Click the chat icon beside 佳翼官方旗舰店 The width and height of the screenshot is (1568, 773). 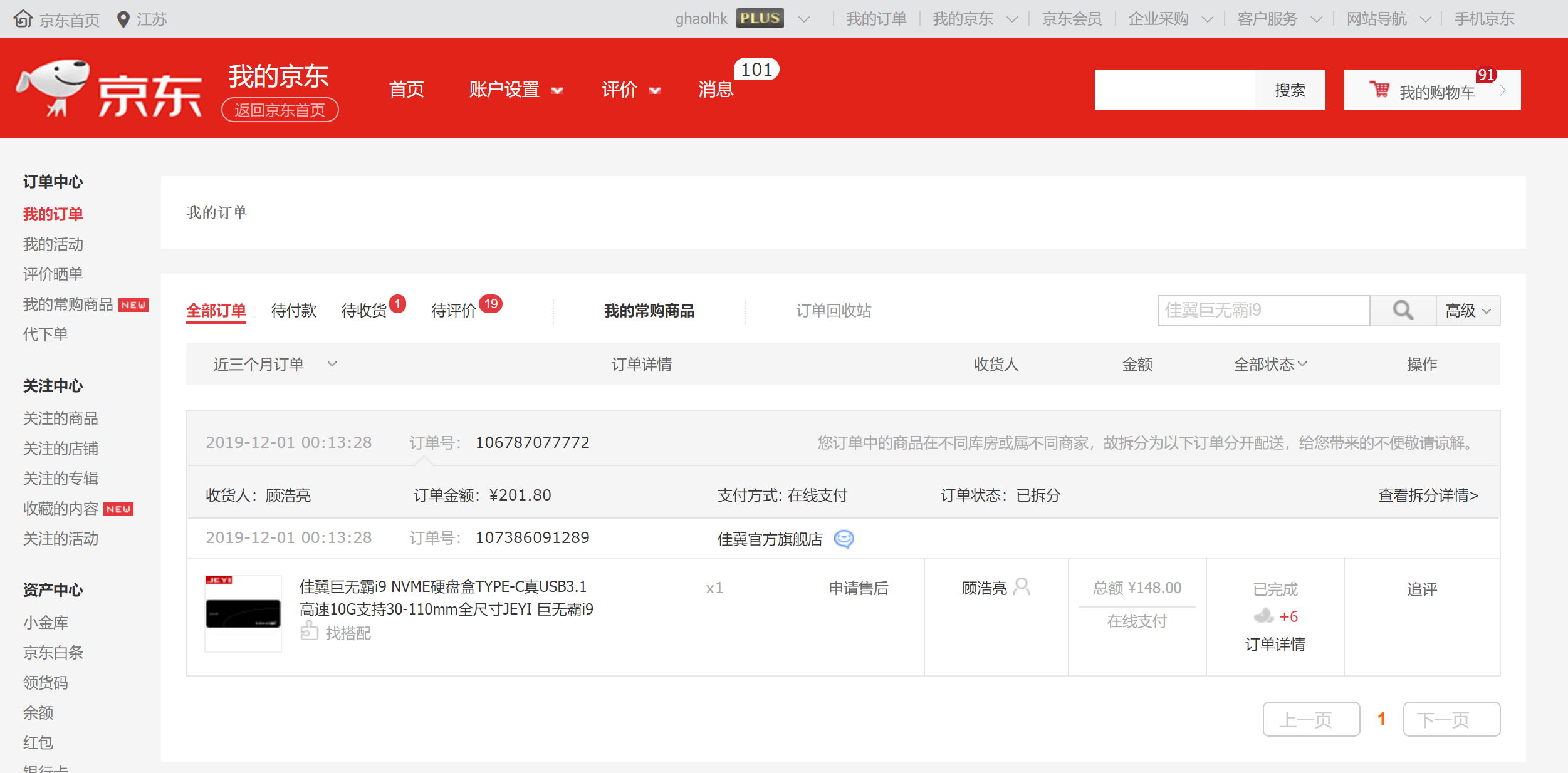[x=844, y=539]
